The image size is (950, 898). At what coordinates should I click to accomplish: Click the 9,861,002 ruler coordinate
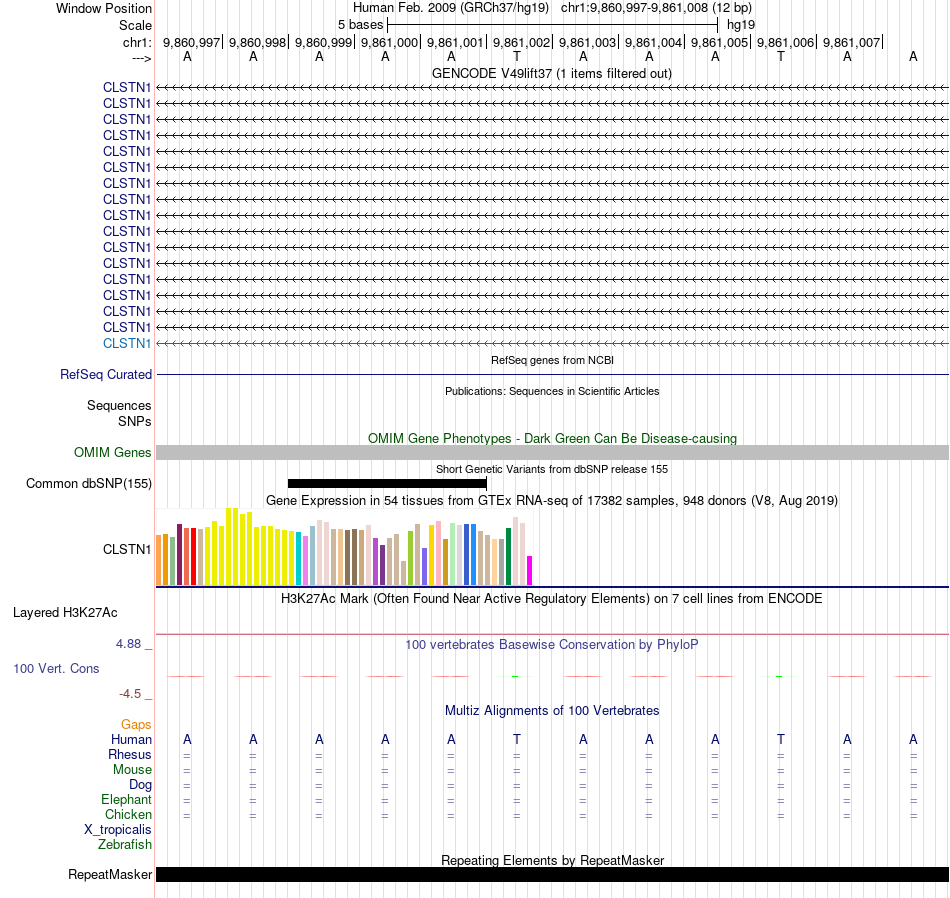click(521, 42)
